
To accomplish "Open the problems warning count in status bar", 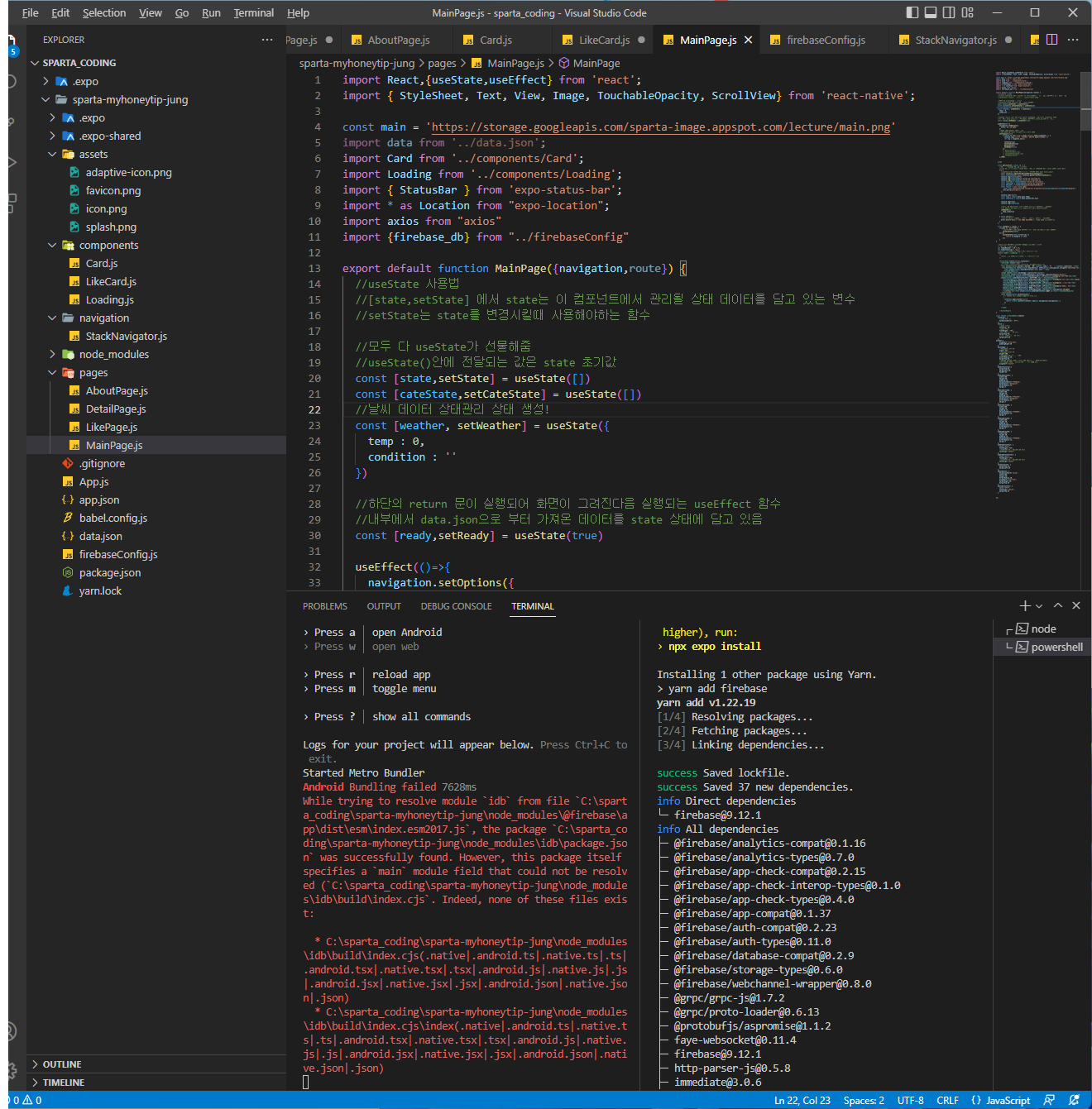I will 26,1101.
